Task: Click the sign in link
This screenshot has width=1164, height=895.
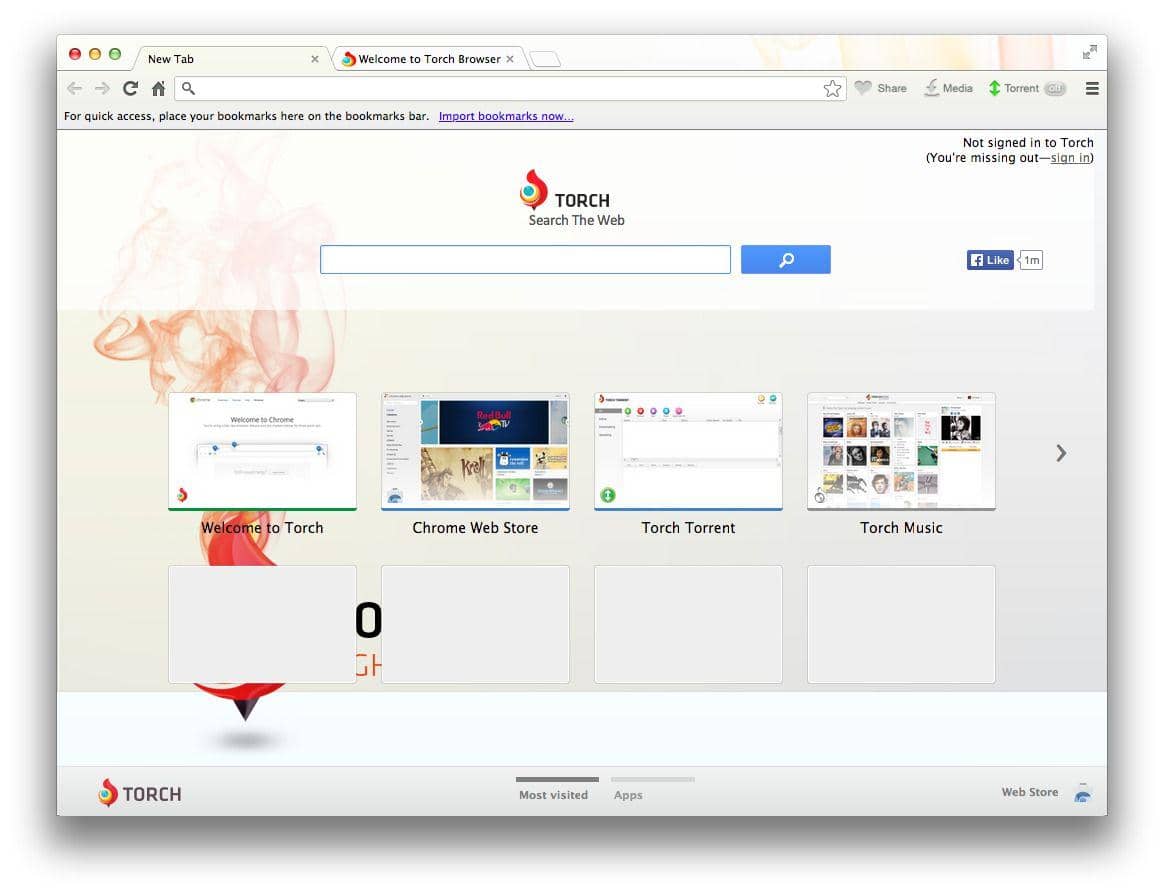Action: (x=1070, y=158)
